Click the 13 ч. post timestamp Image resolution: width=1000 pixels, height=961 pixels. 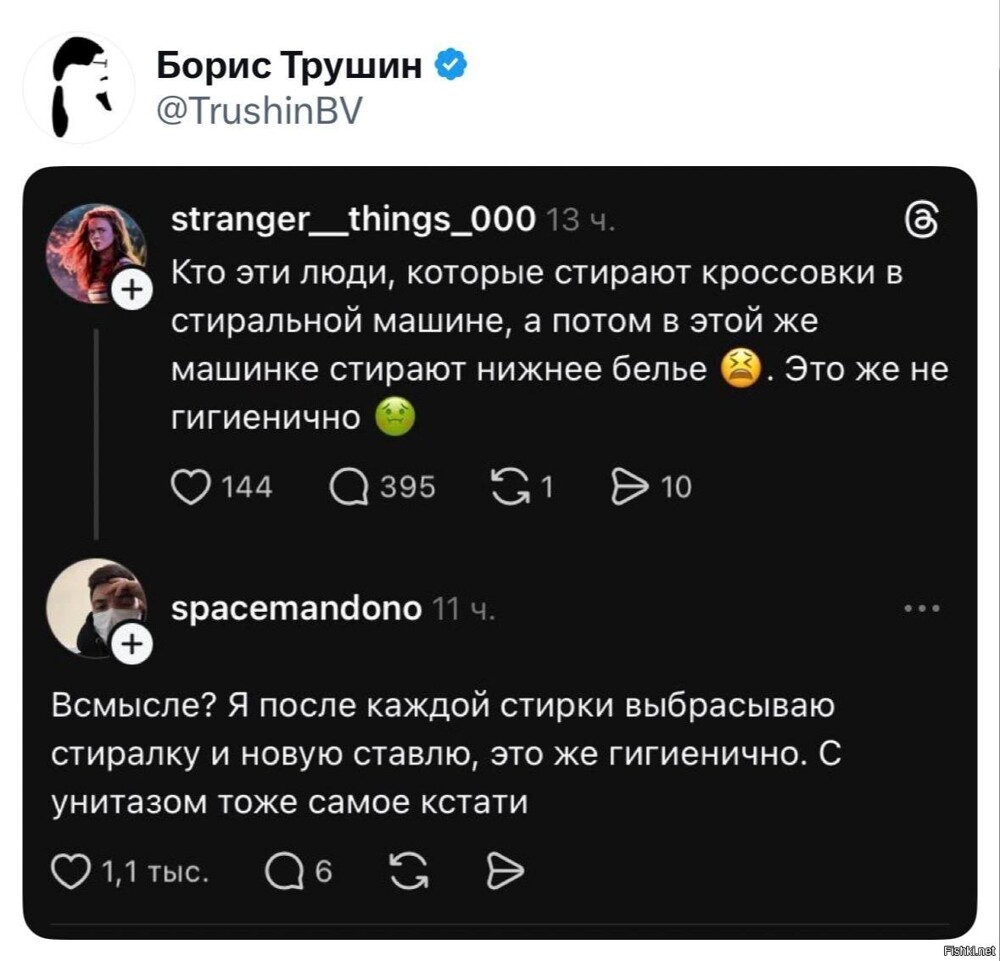pos(573,220)
